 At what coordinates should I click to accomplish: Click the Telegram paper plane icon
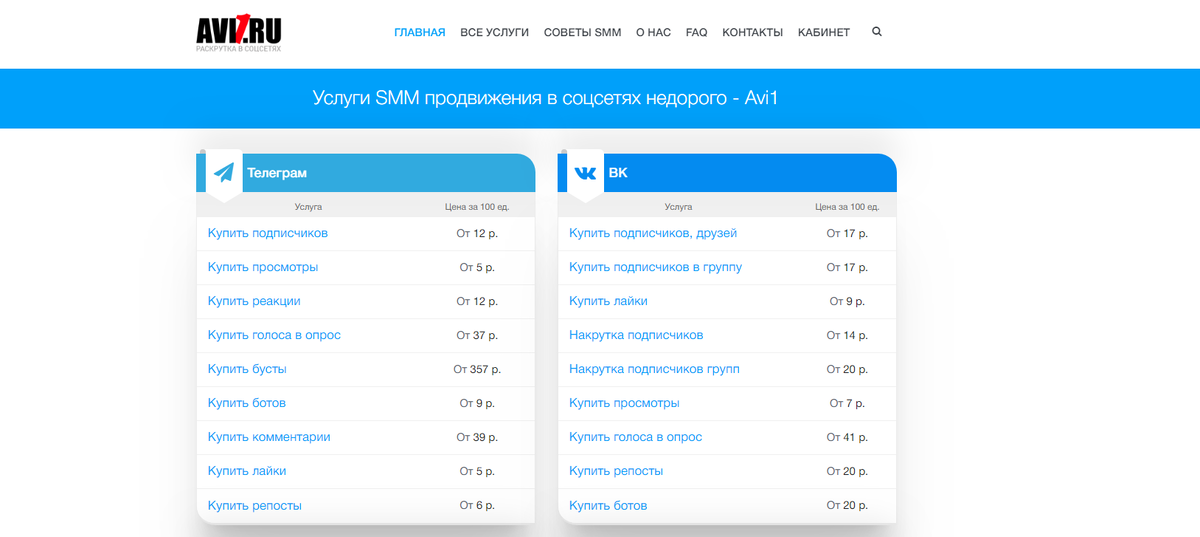coord(224,173)
